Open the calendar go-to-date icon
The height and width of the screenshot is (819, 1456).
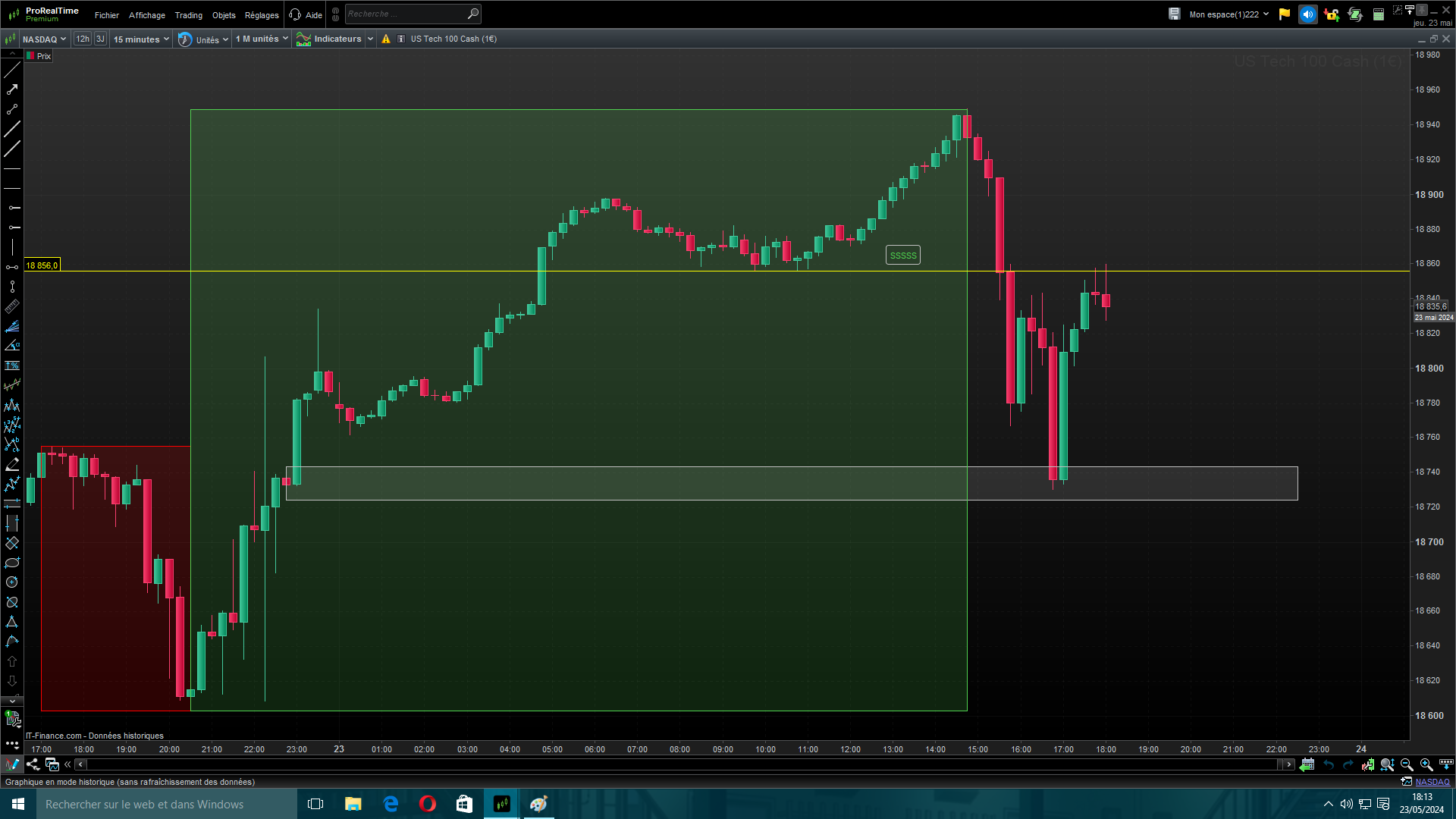pyautogui.click(x=1307, y=764)
